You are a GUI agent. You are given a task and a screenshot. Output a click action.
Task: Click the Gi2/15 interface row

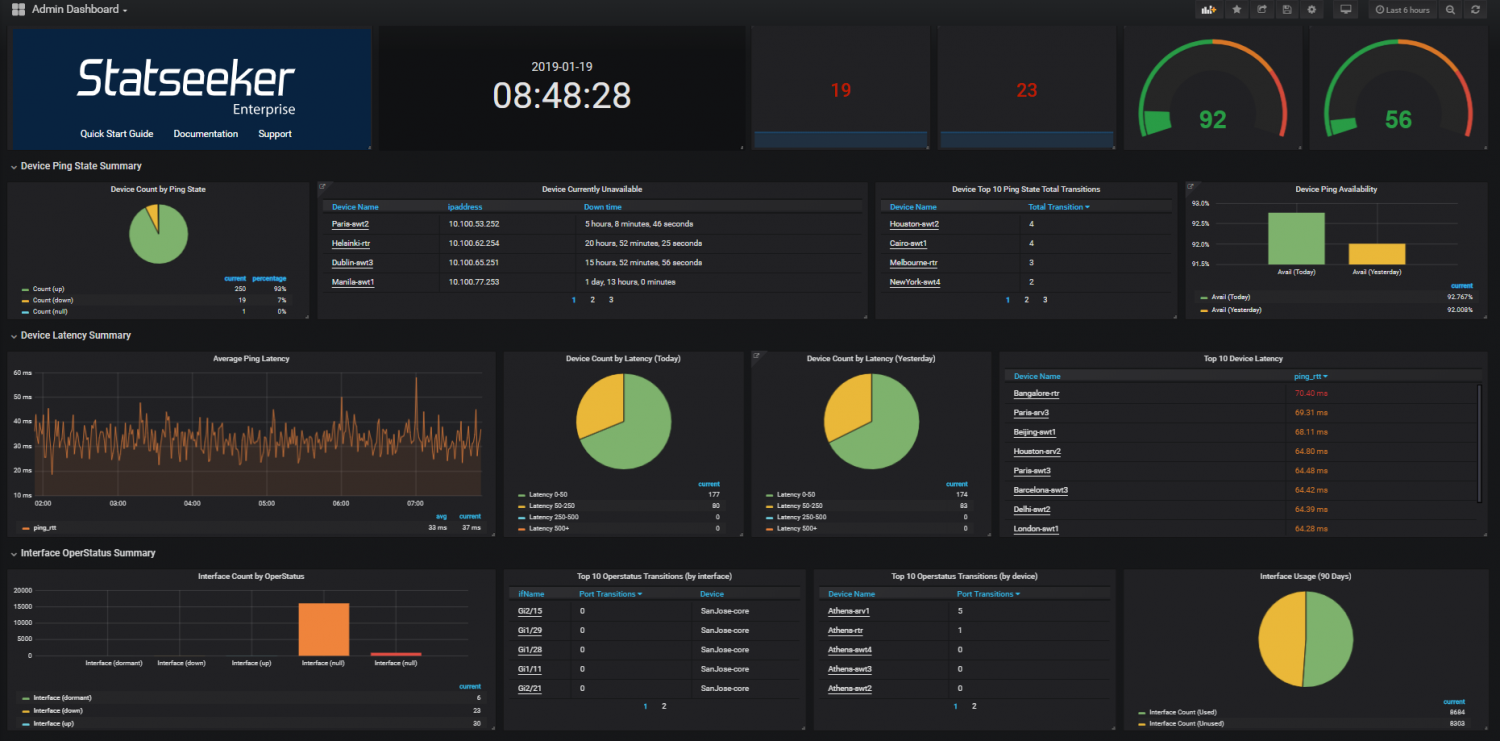(x=655, y=611)
